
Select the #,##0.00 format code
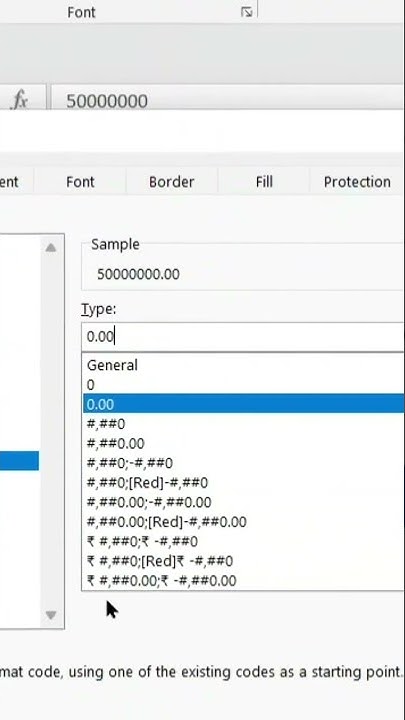tap(243, 443)
